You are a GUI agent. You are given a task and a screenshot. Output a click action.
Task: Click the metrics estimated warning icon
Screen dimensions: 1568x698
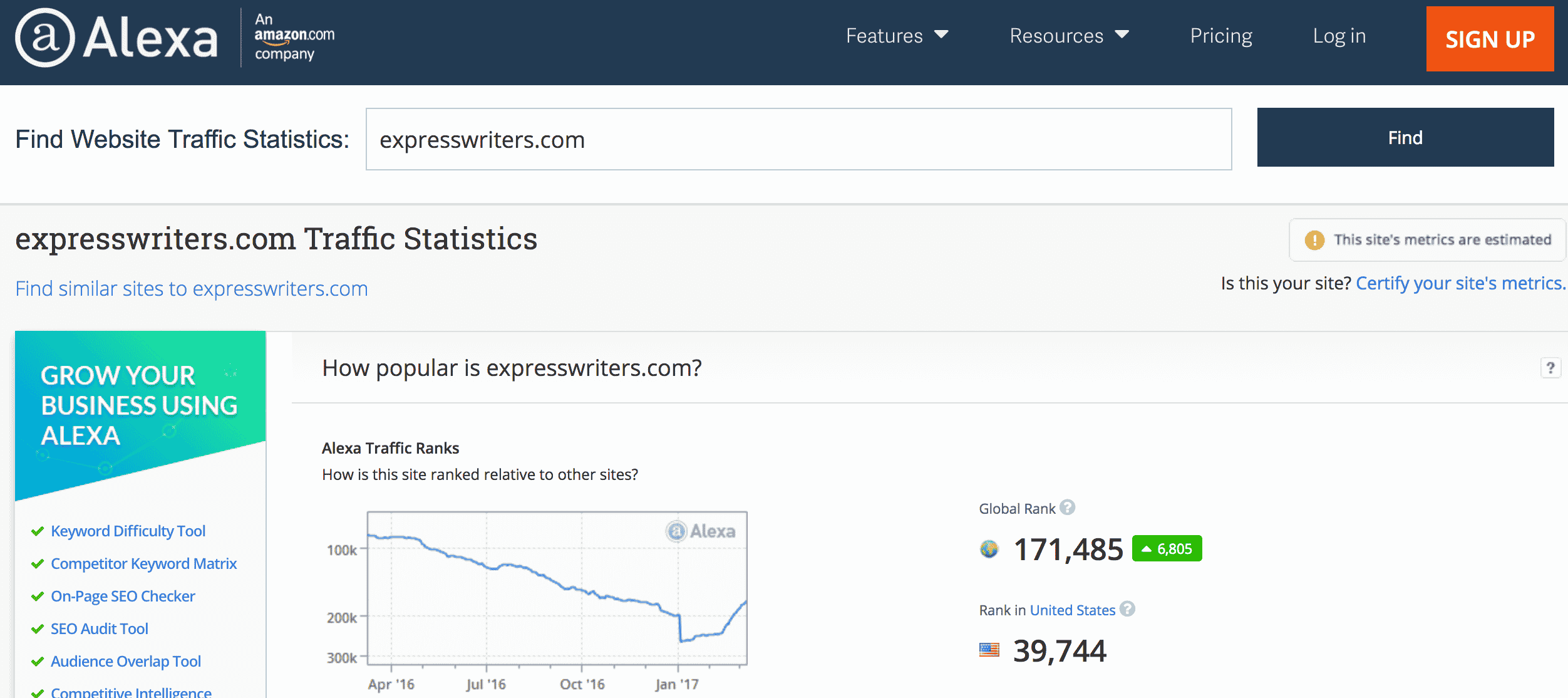1314,240
